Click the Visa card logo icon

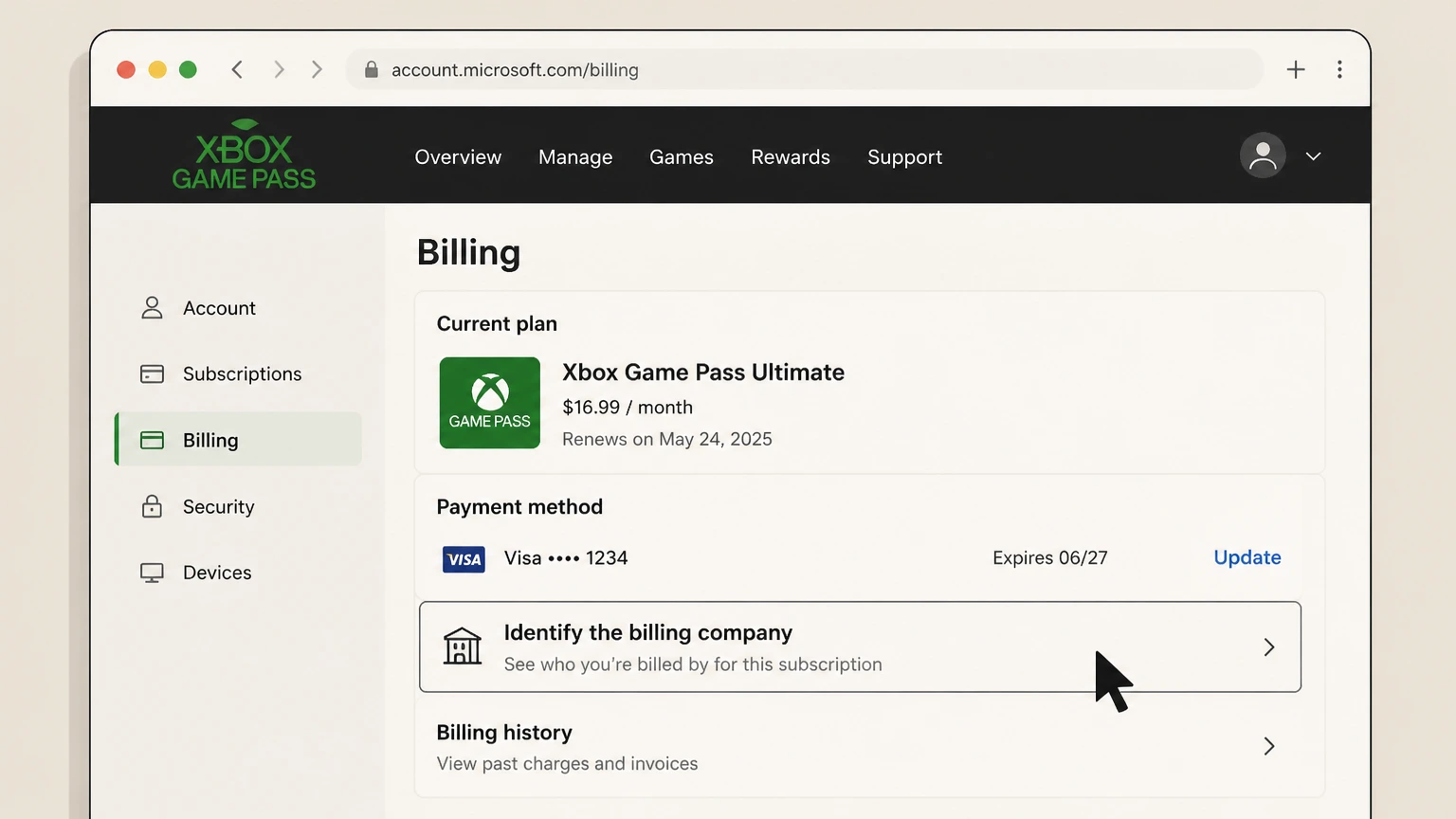click(x=464, y=559)
